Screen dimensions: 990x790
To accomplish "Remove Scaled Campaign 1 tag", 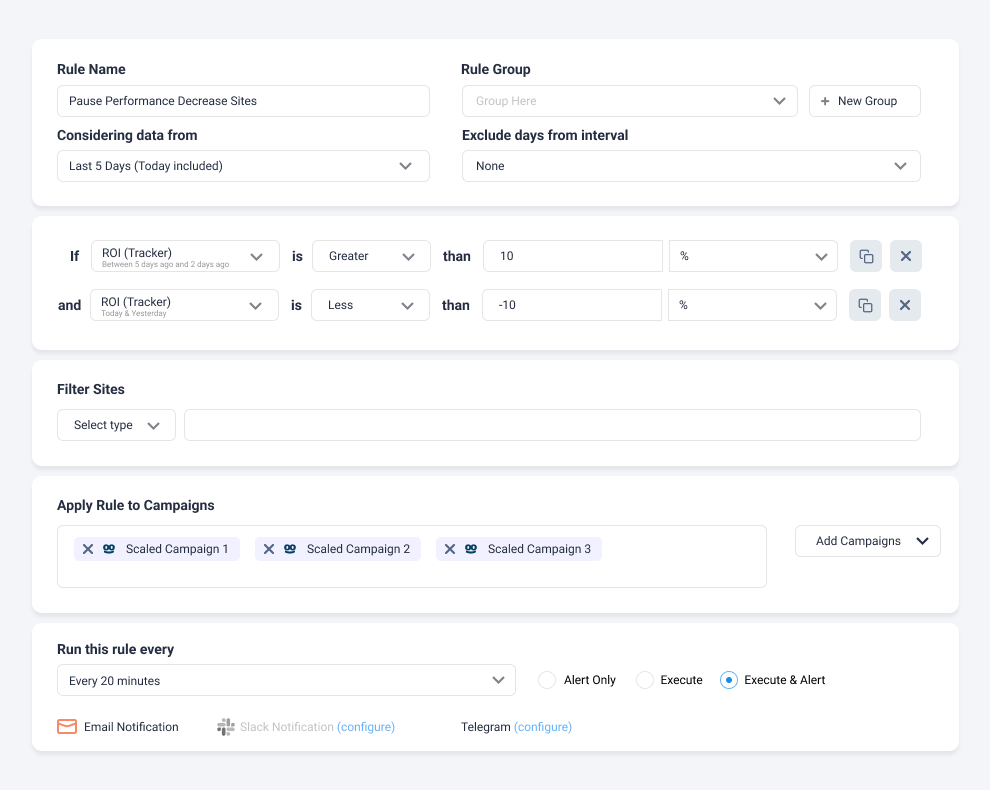I will pyautogui.click(x=88, y=549).
